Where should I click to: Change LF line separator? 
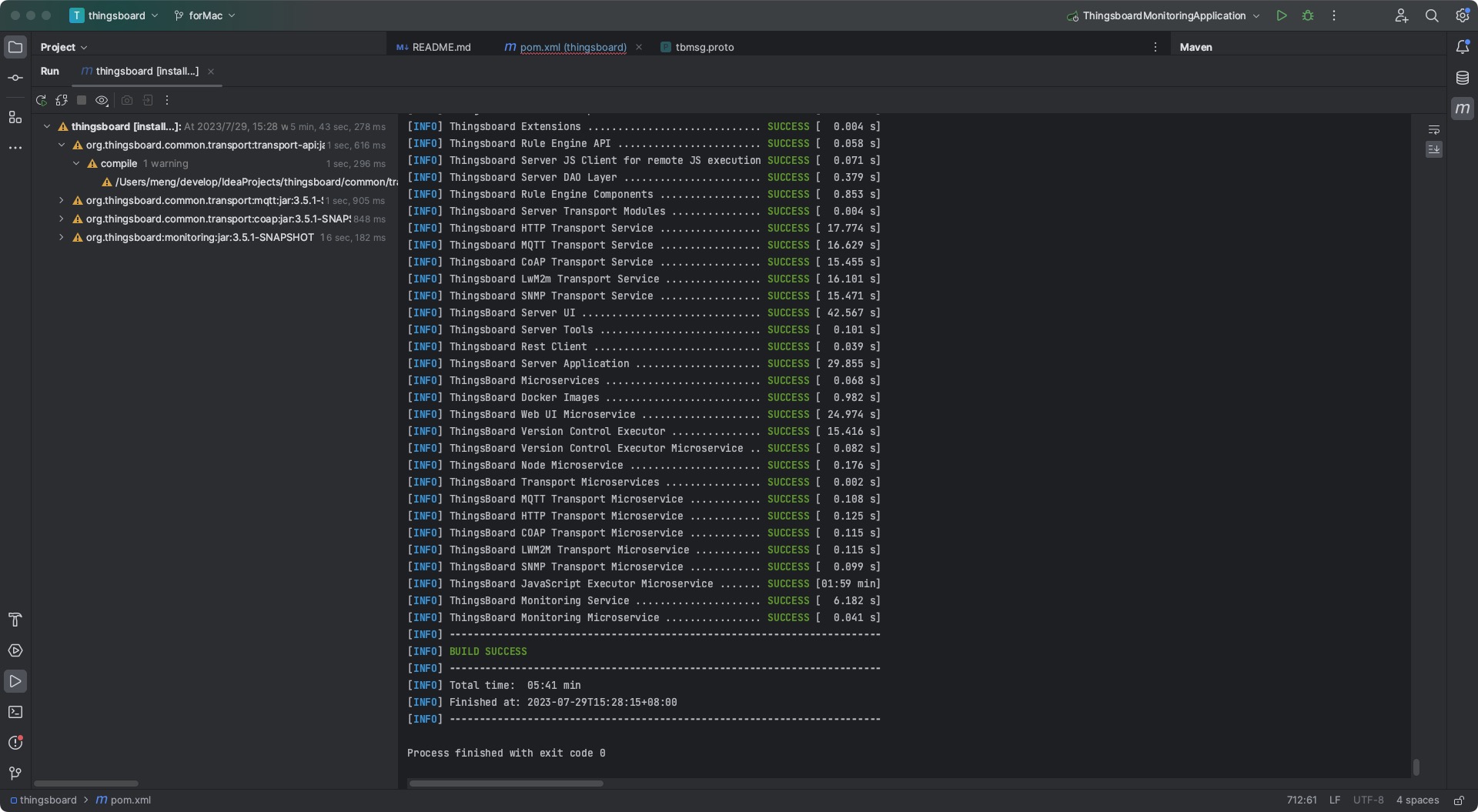pyautogui.click(x=1335, y=800)
